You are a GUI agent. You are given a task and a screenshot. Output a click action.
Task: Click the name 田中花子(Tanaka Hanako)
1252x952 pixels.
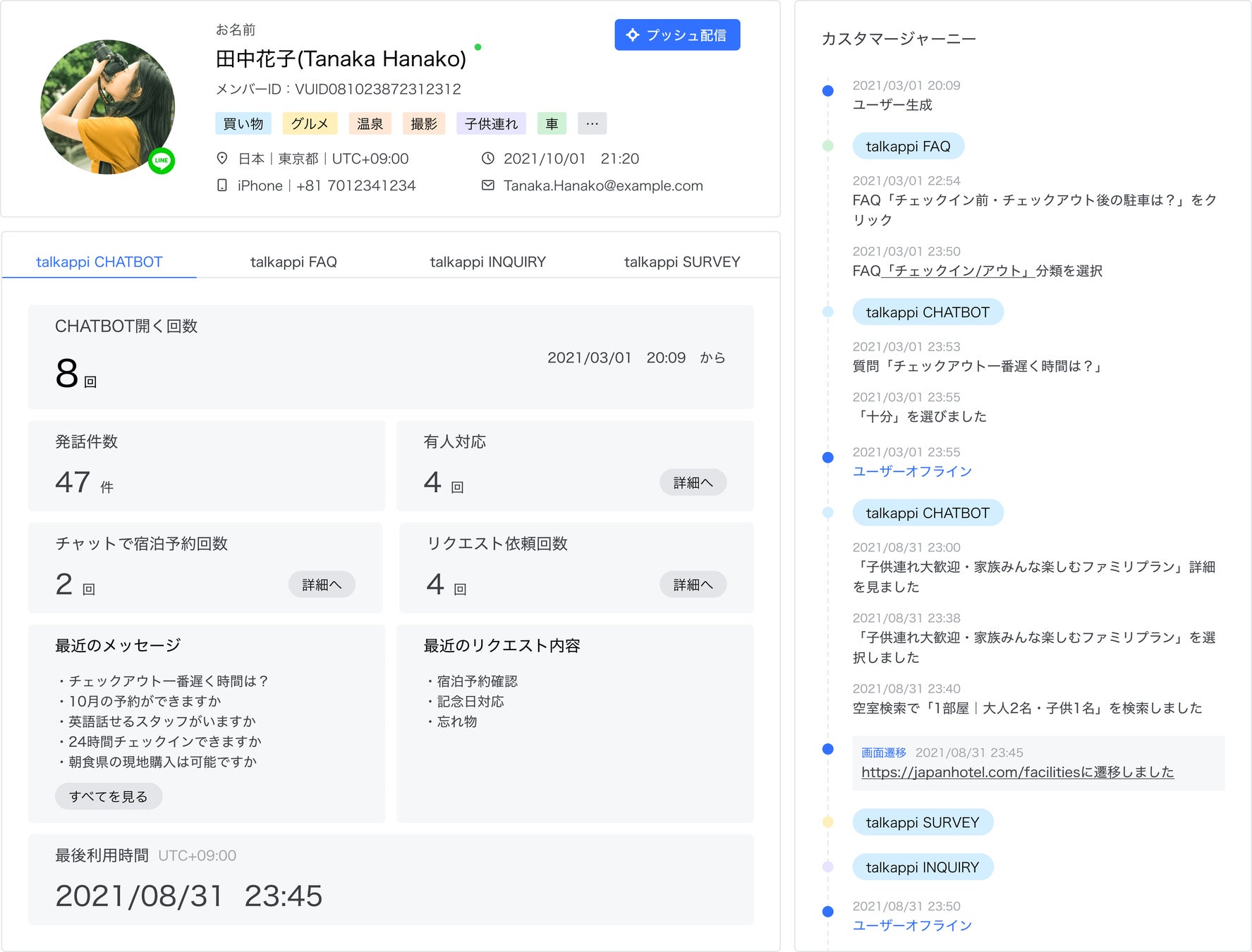[341, 59]
